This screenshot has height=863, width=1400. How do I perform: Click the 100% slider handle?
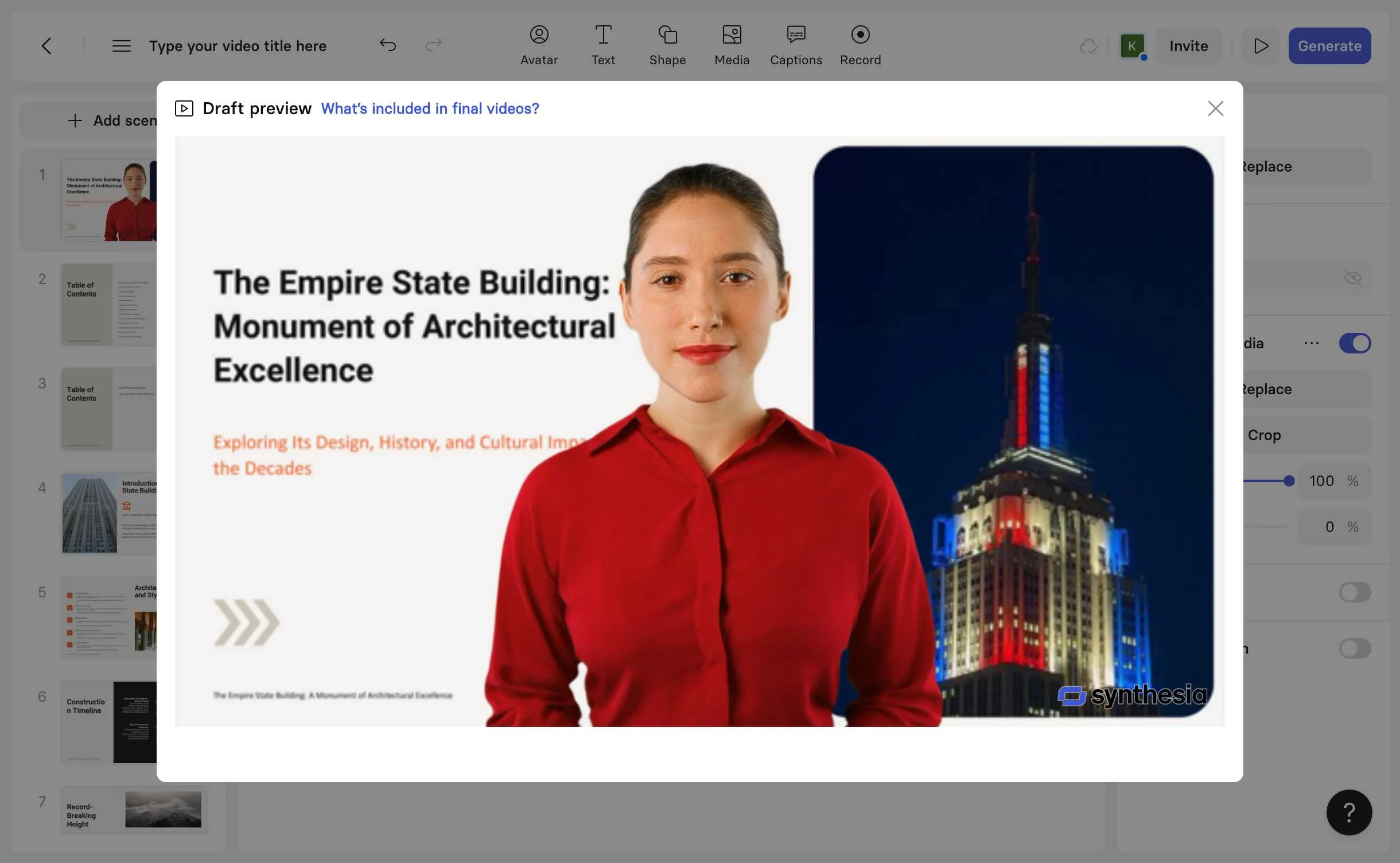click(1289, 481)
